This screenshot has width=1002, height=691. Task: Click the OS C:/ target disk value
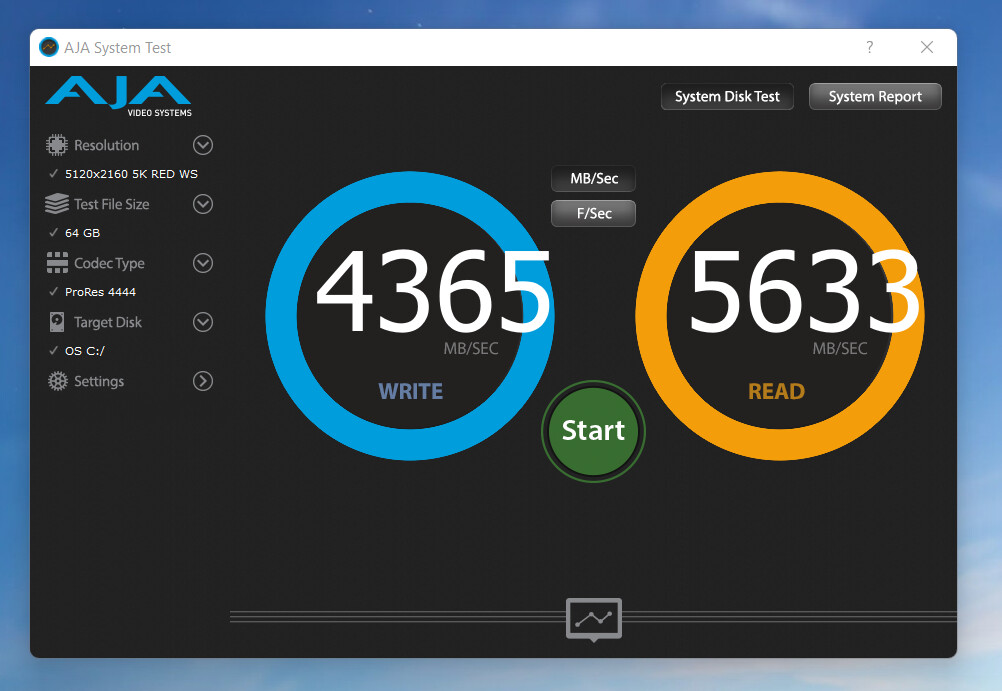click(84, 351)
